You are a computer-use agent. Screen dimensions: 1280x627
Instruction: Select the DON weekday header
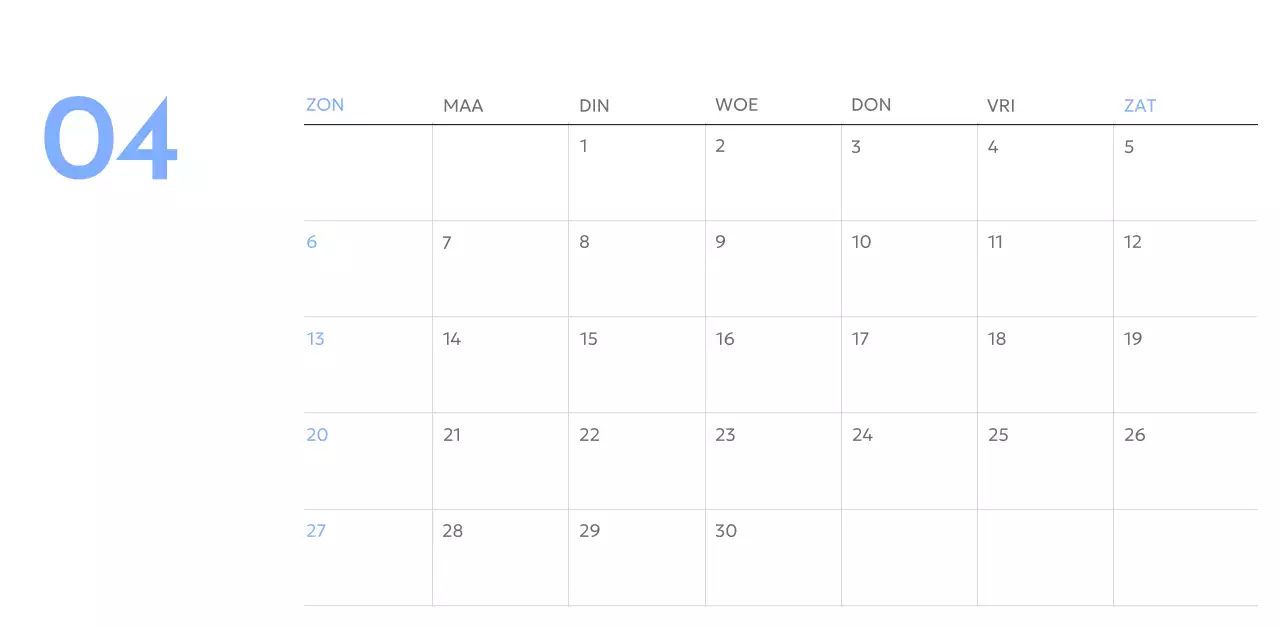871,105
